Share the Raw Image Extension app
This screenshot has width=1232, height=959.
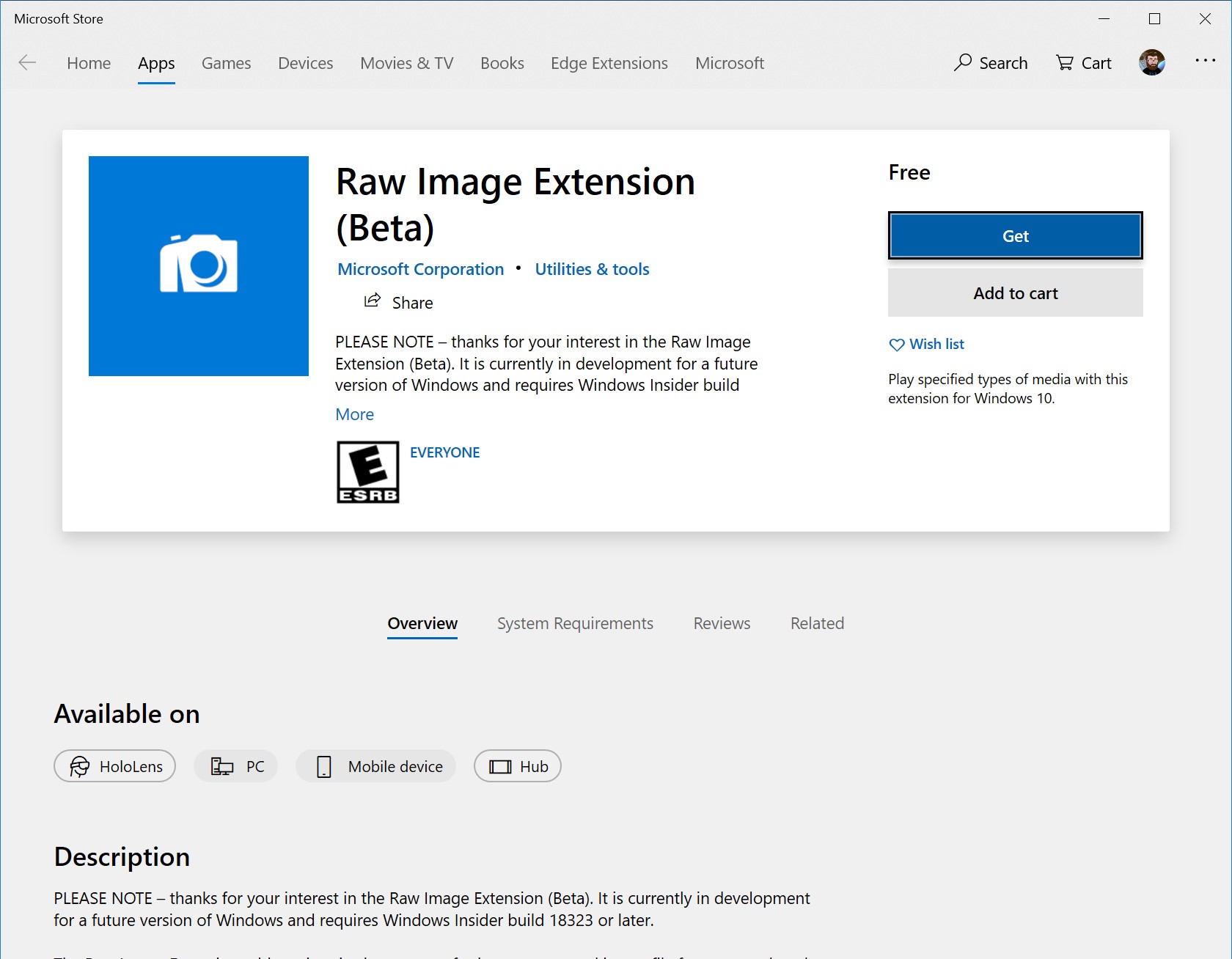(397, 302)
